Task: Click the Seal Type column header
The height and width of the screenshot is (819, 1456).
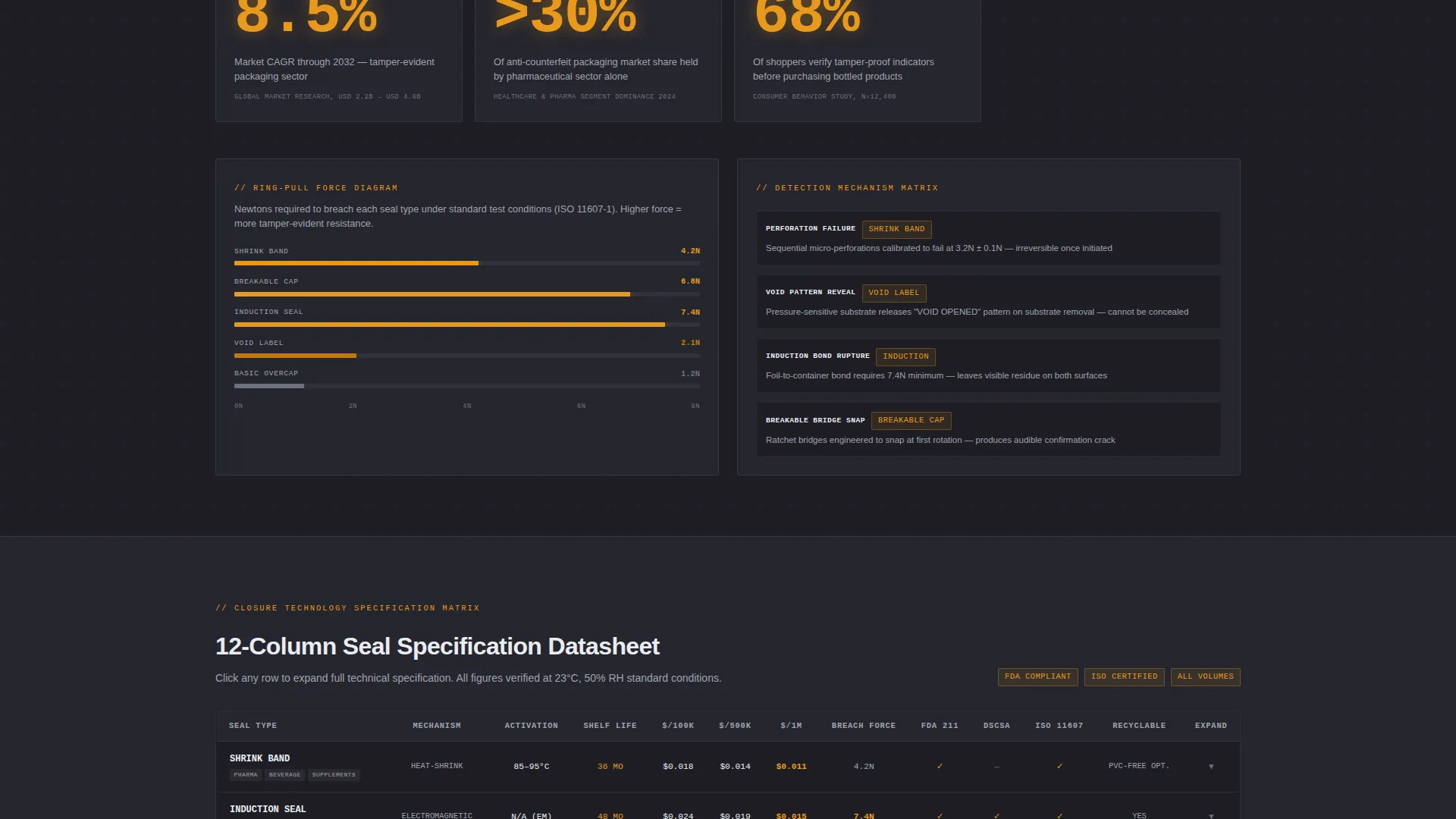Action: click(253, 726)
